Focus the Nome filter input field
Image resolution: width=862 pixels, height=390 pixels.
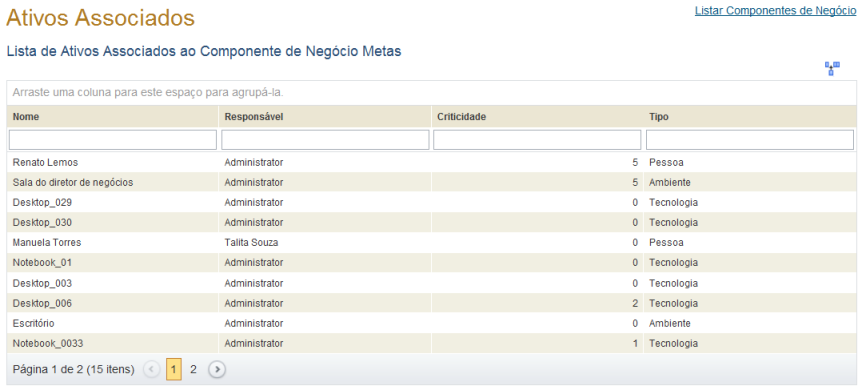(113, 140)
